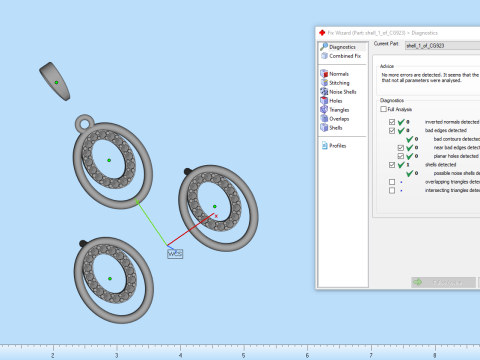The width and height of the screenshot is (480, 360).
Task: Select the pendant below the bail-loop pendant
Action: pyautogui.click(x=114, y=280)
